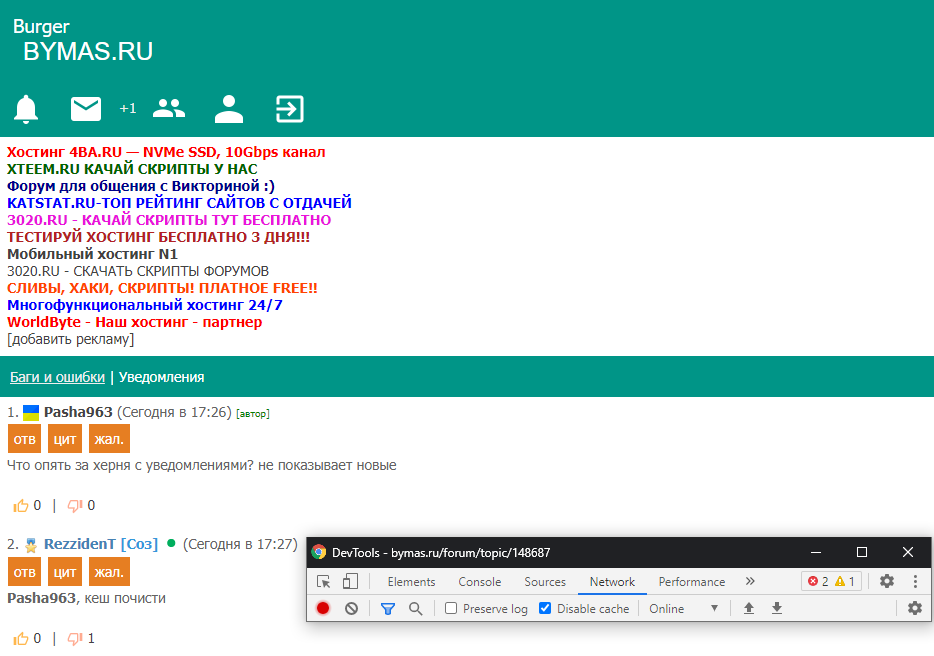Toggle the DevTools network filter funnel
Screen dimensions: 934x656
(388, 608)
